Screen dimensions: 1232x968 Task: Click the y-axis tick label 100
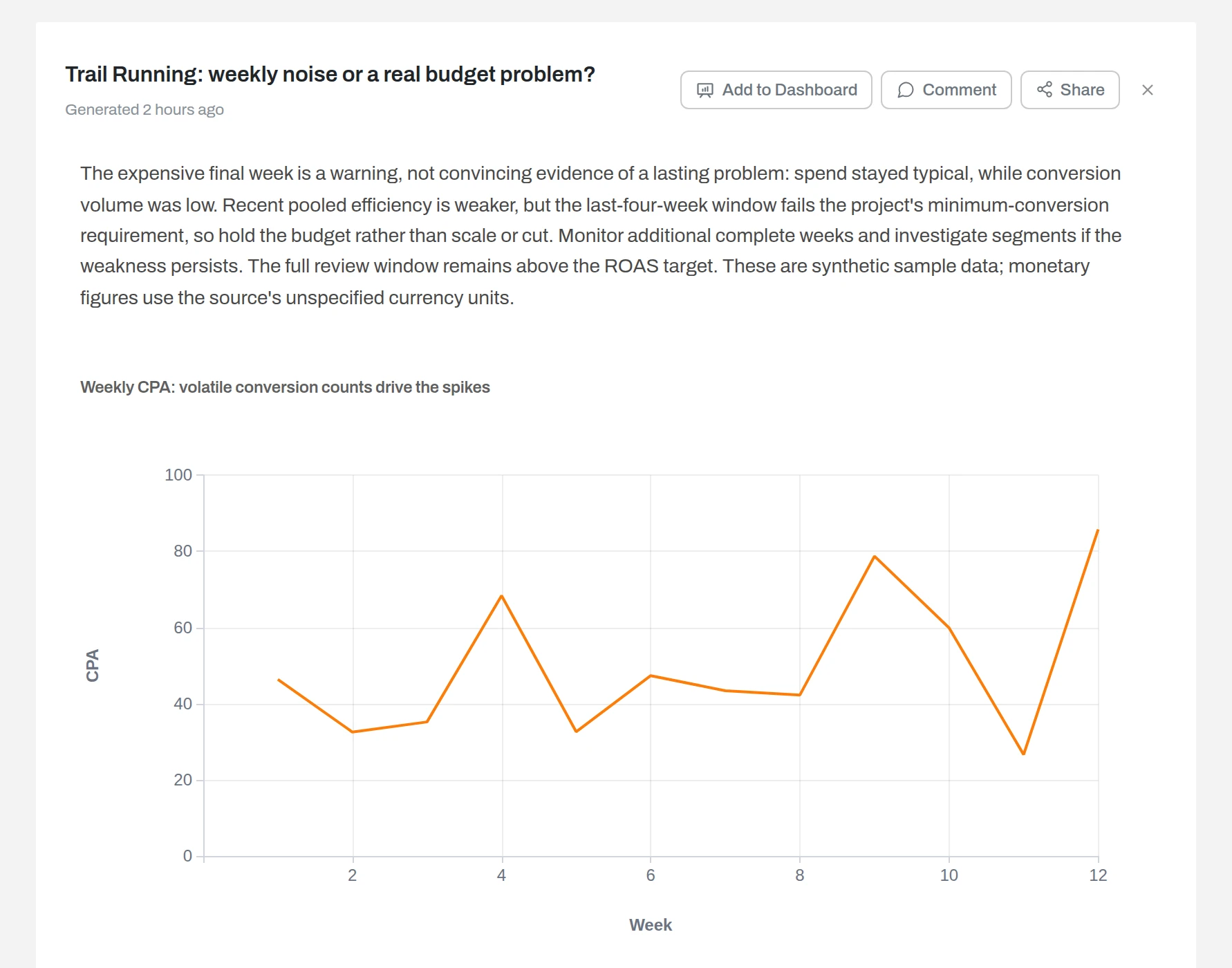click(178, 475)
